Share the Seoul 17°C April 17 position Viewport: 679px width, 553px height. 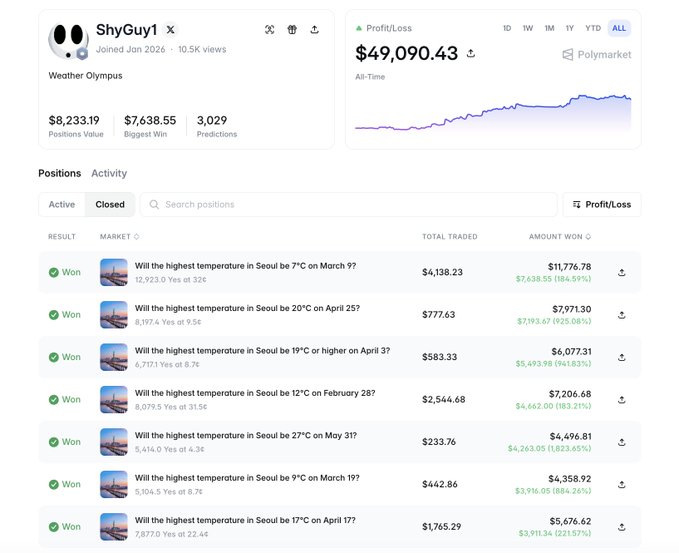pos(621,527)
